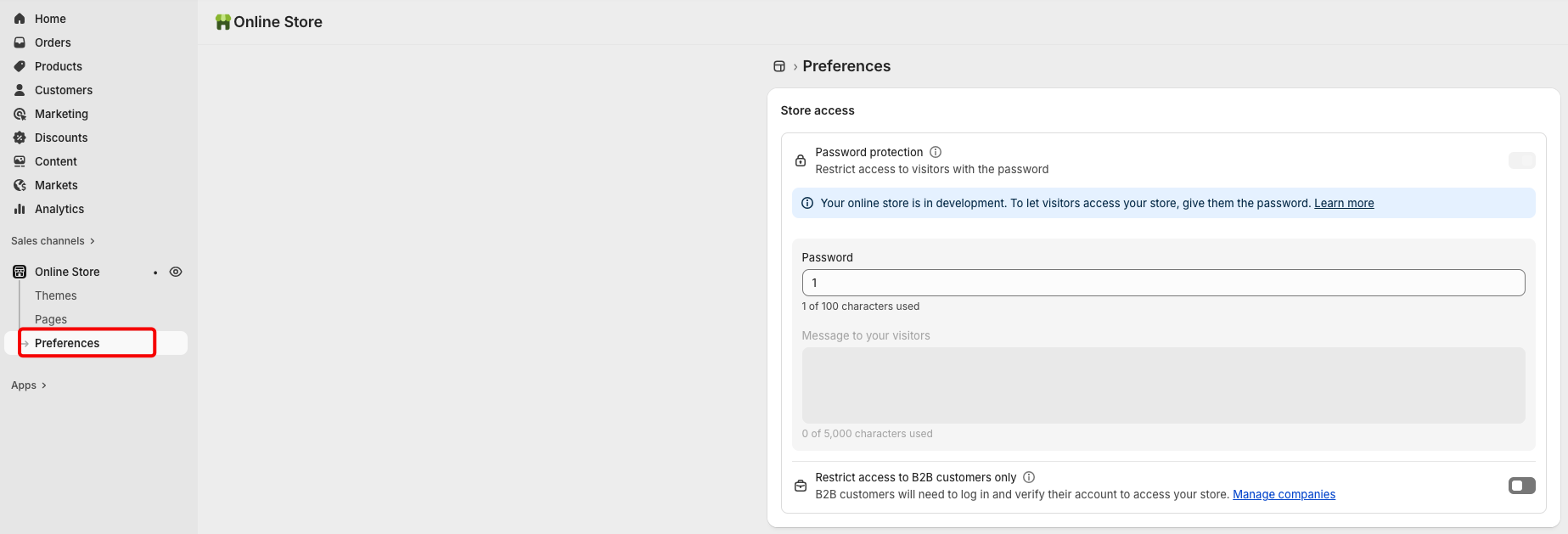Expand the Sales channels section

click(53, 241)
